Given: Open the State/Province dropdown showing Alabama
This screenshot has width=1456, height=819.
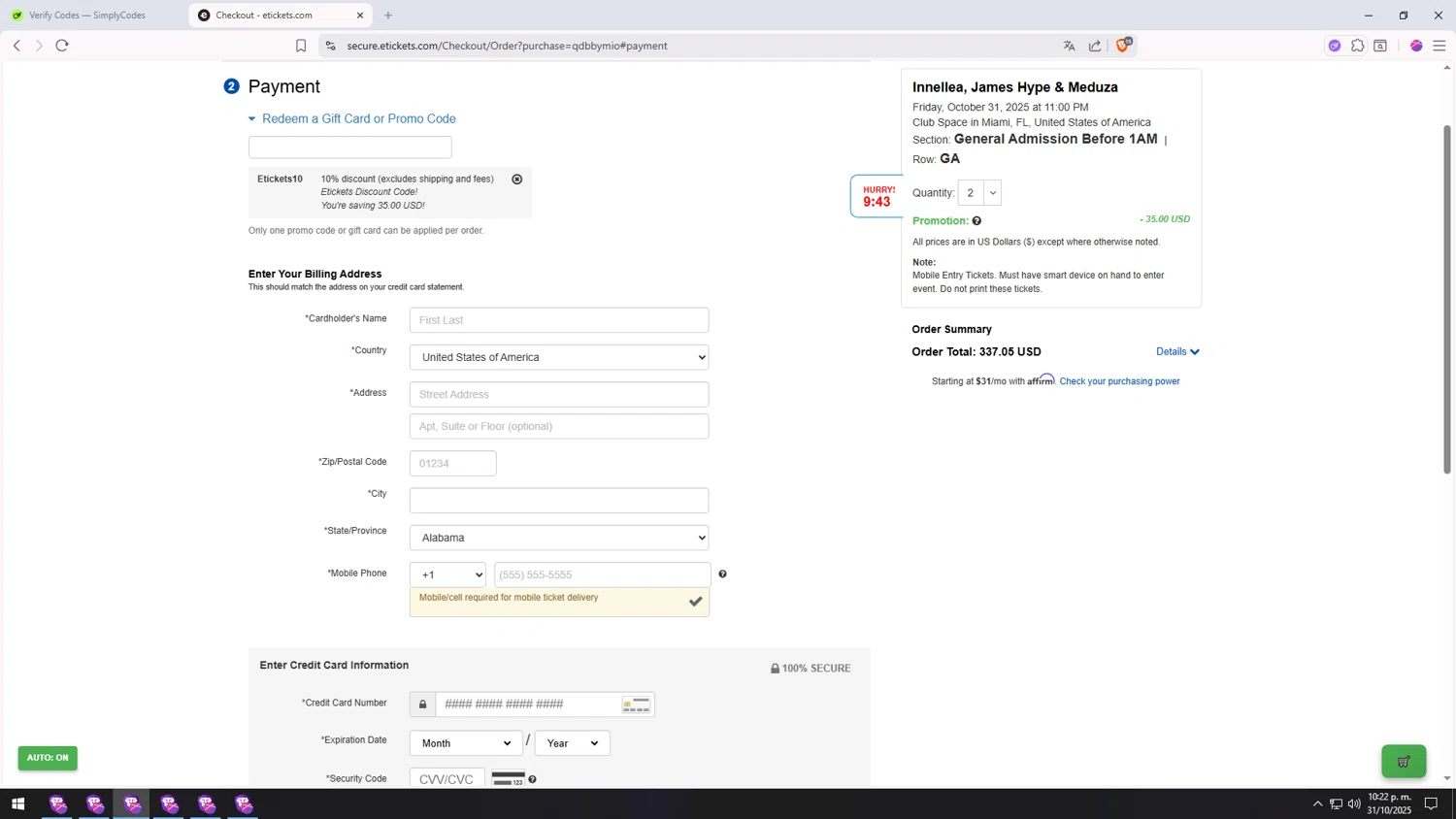Looking at the screenshot, I should pyautogui.click(x=559, y=538).
